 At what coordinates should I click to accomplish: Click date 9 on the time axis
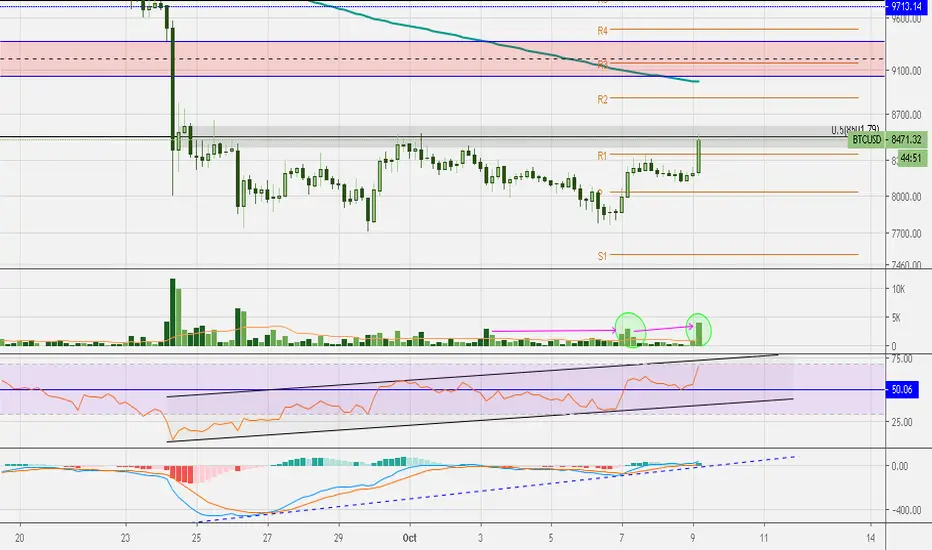[x=693, y=538]
